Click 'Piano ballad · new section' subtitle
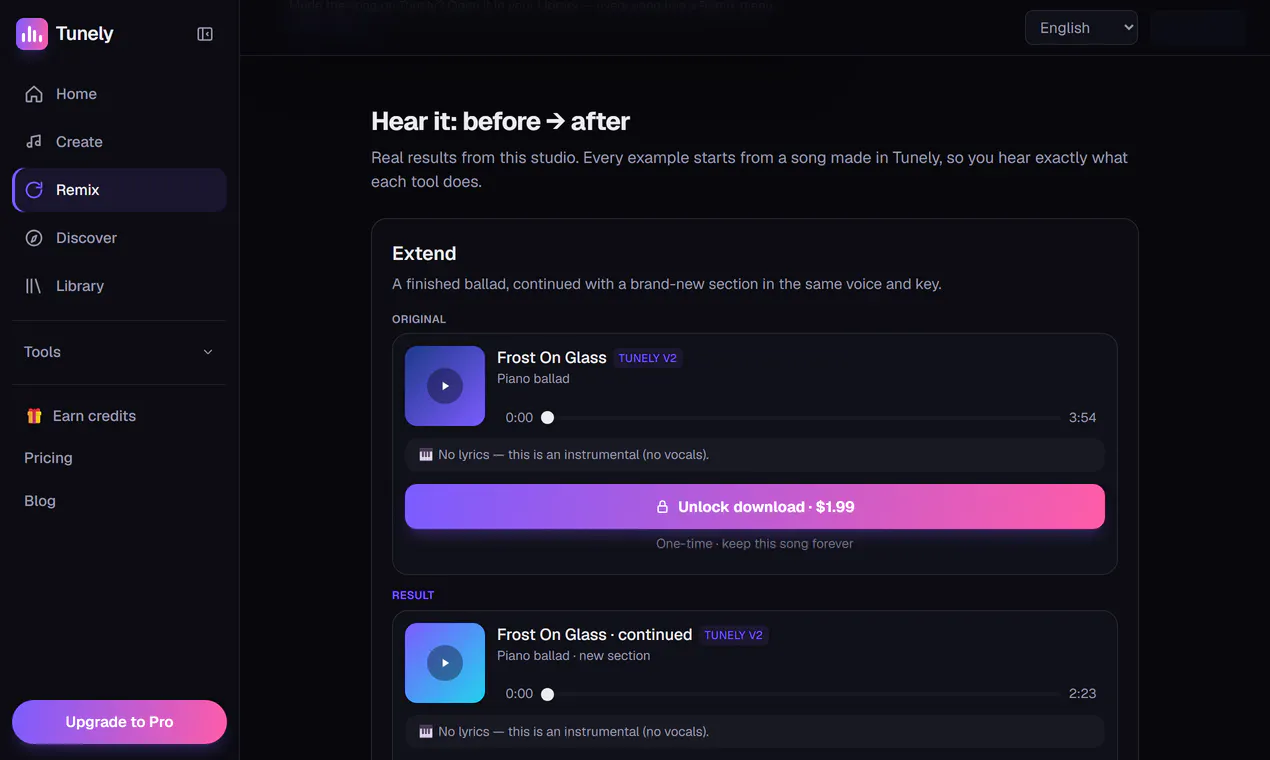1270x760 pixels. click(x=574, y=656)
